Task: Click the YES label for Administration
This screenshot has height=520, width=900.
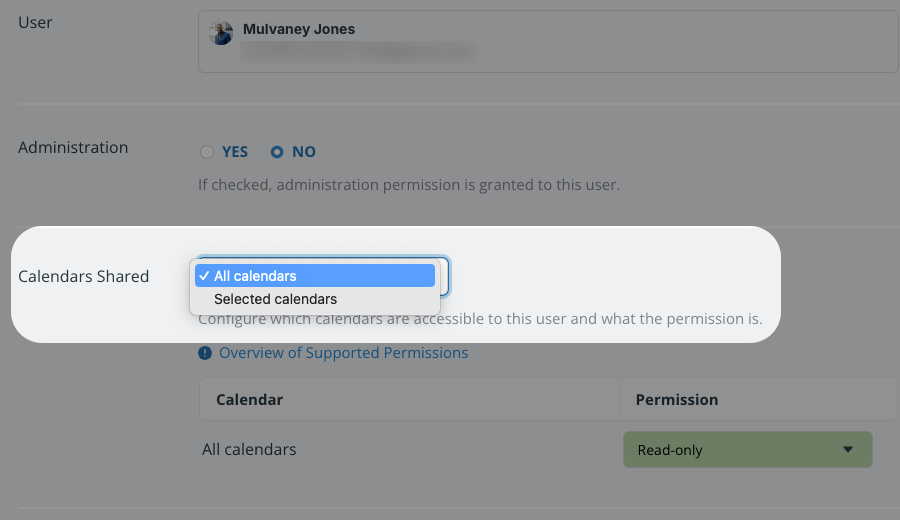Action: click(x=235, y=152)
